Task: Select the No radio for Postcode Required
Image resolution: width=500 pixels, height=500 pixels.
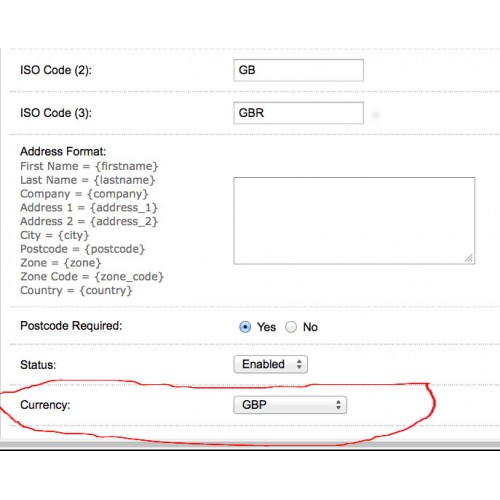Action: coord(291,327)
